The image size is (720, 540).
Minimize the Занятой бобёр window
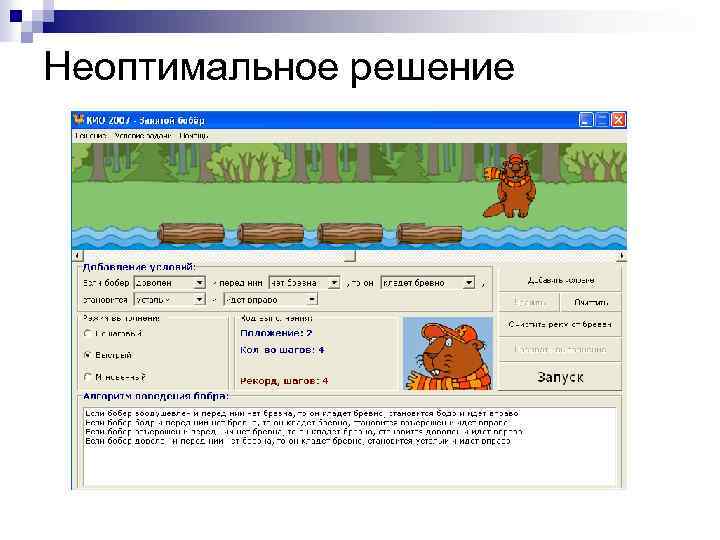[x=586, y=120]
